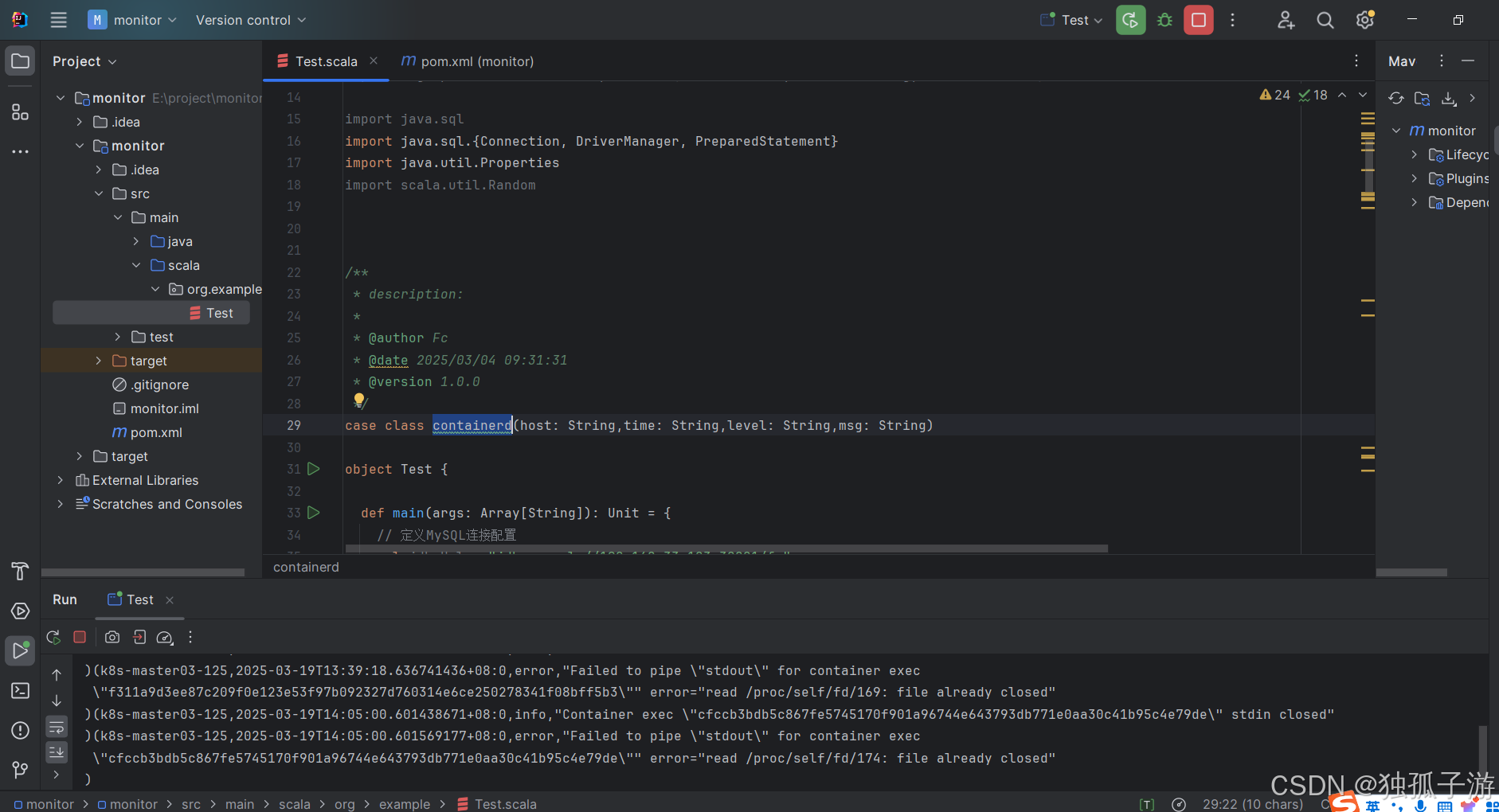1499x812 pixels.
Task: Open Git version control tool window
Action: click(x=20, y=769)
